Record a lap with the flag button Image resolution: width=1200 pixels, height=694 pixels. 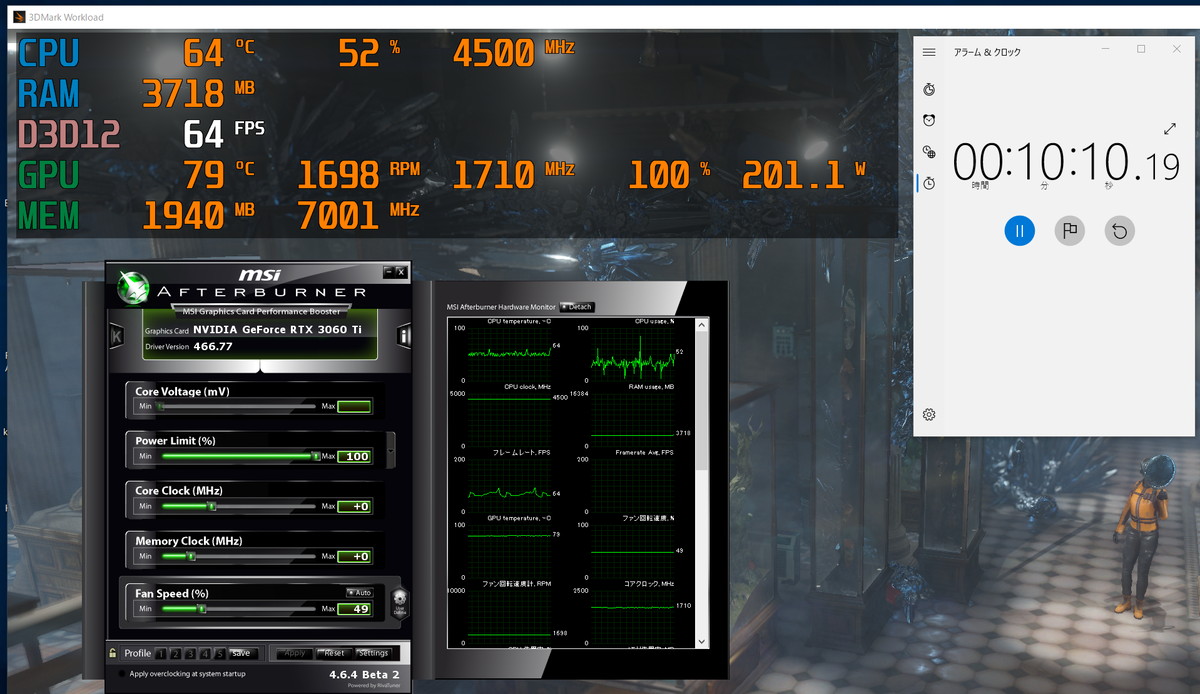click(1070, 231)
